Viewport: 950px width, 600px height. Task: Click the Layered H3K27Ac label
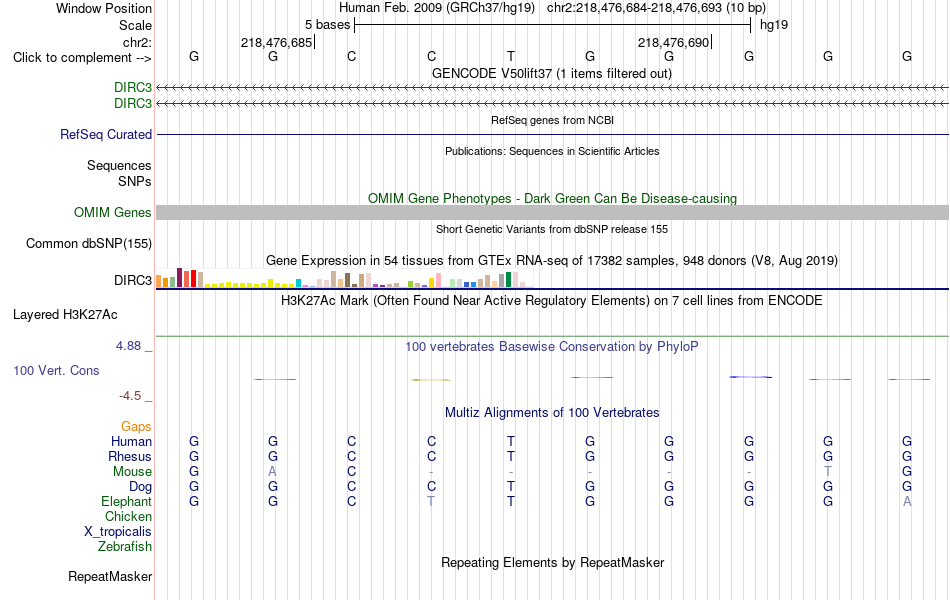pos(65,315)
